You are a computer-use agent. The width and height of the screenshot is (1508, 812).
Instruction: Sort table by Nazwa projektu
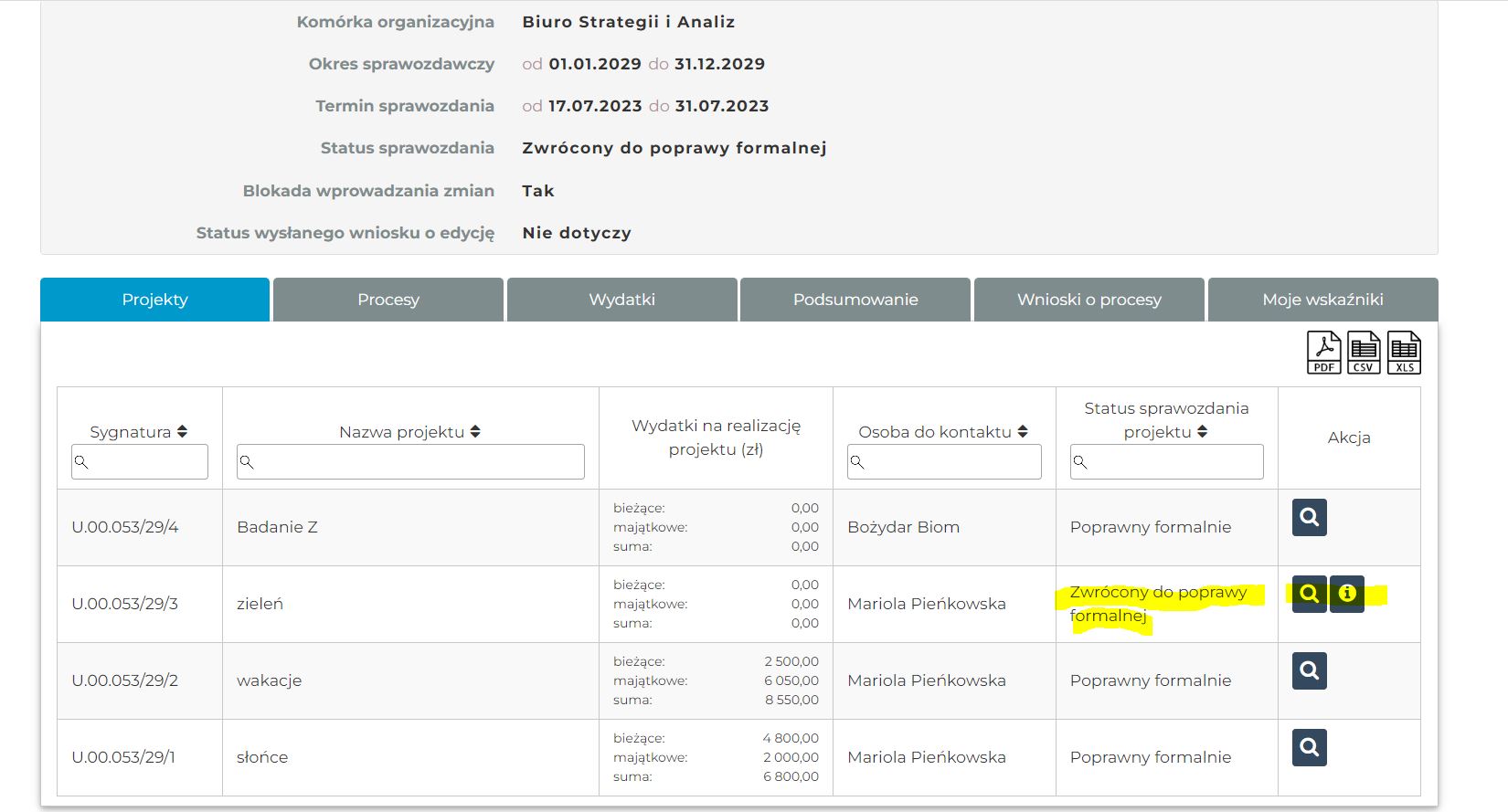pos(475,432)
